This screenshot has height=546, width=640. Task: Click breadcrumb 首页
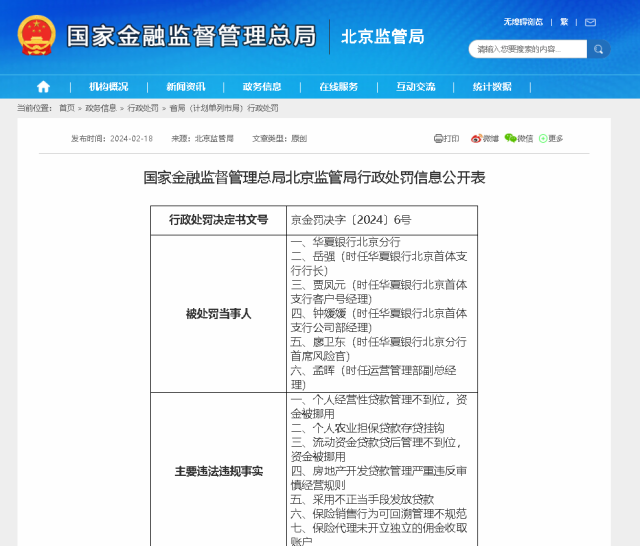click(x=67, y=108)
